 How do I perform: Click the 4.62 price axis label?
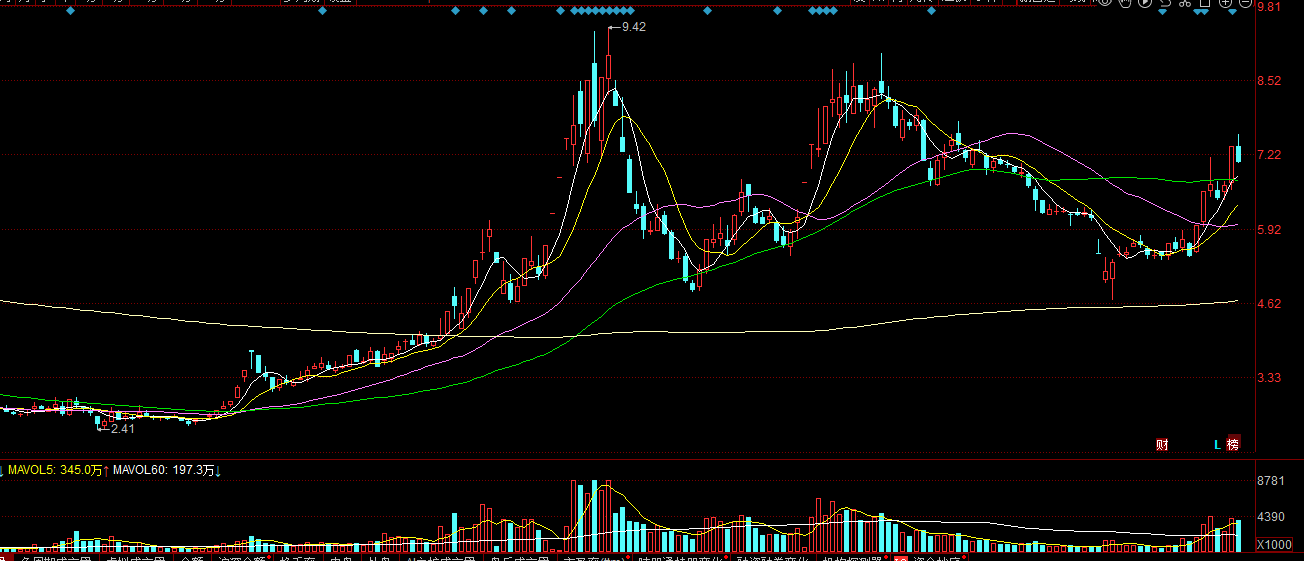1269,303
